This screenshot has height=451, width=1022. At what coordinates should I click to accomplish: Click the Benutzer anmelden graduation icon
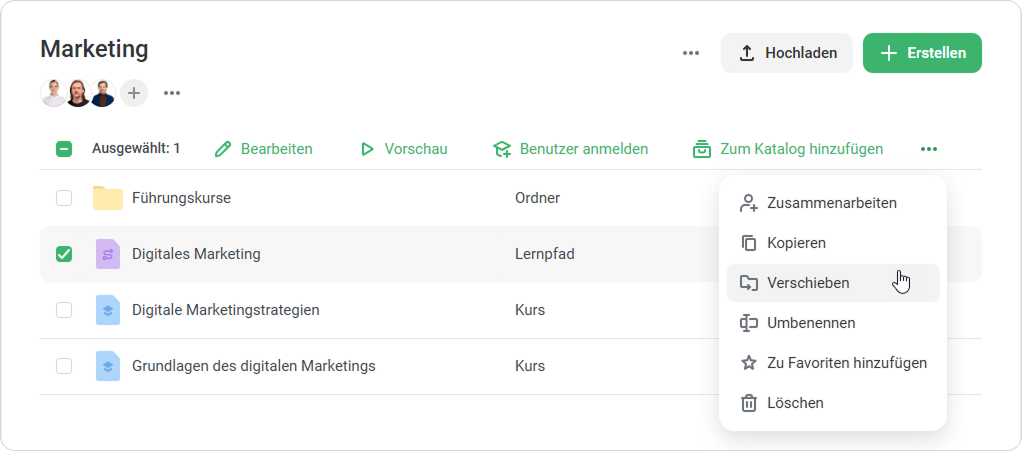tap(502, 149)
